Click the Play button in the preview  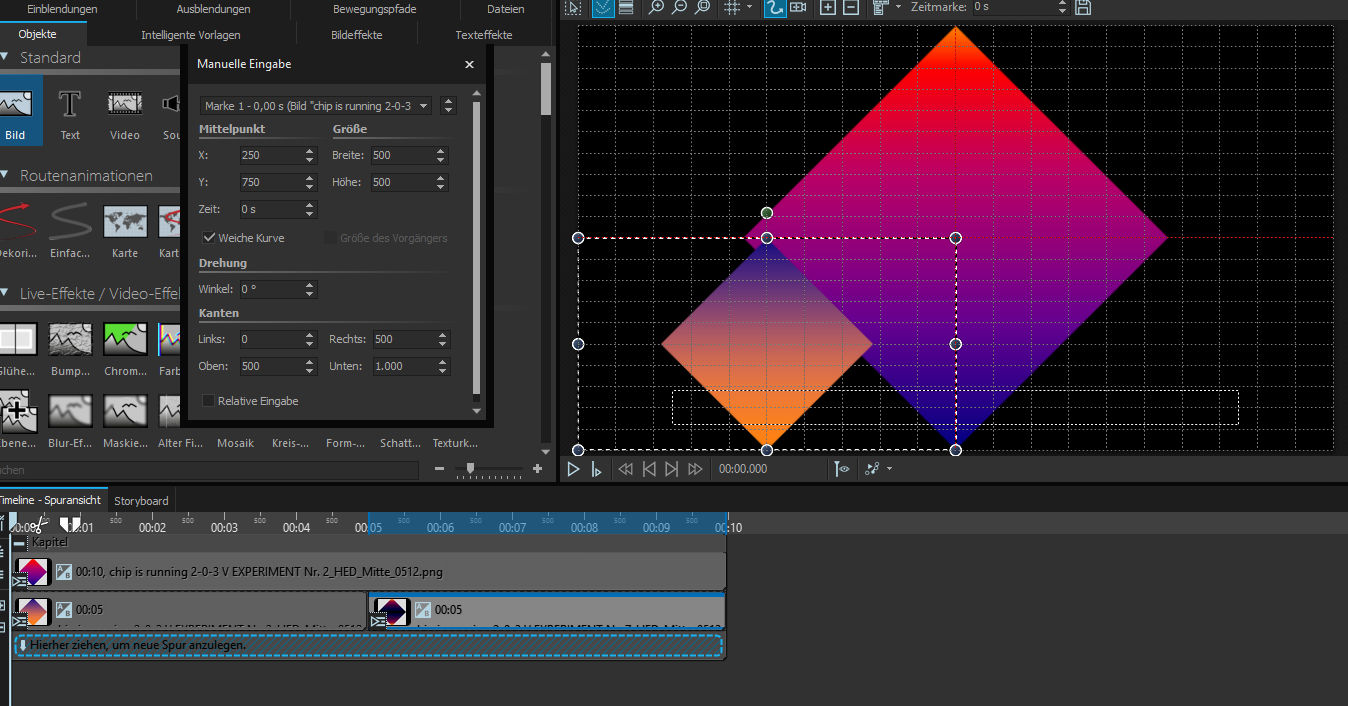coord(574,468)
